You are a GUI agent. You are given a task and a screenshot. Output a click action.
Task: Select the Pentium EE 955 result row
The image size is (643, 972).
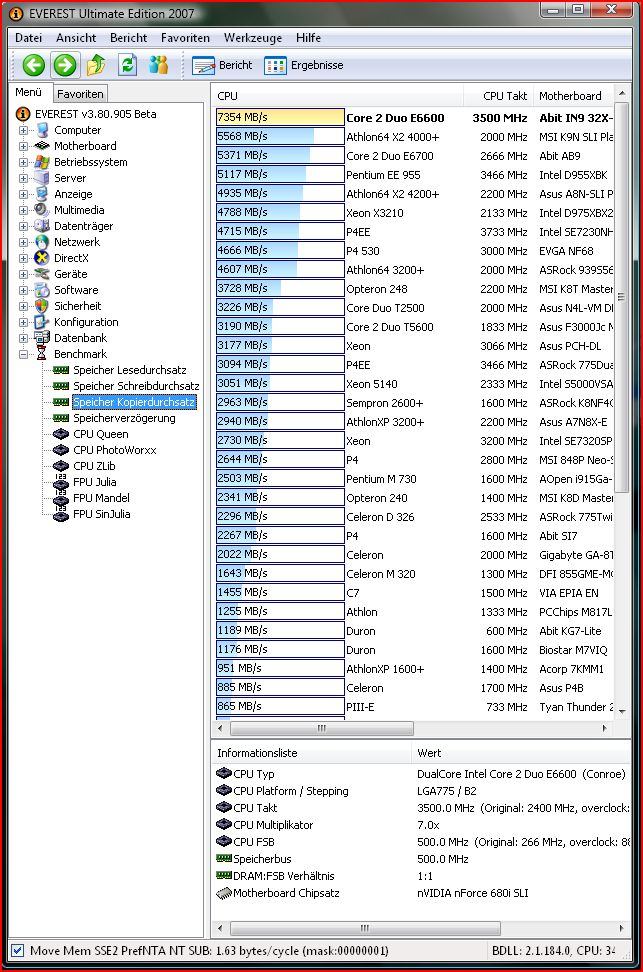[414, 175]
